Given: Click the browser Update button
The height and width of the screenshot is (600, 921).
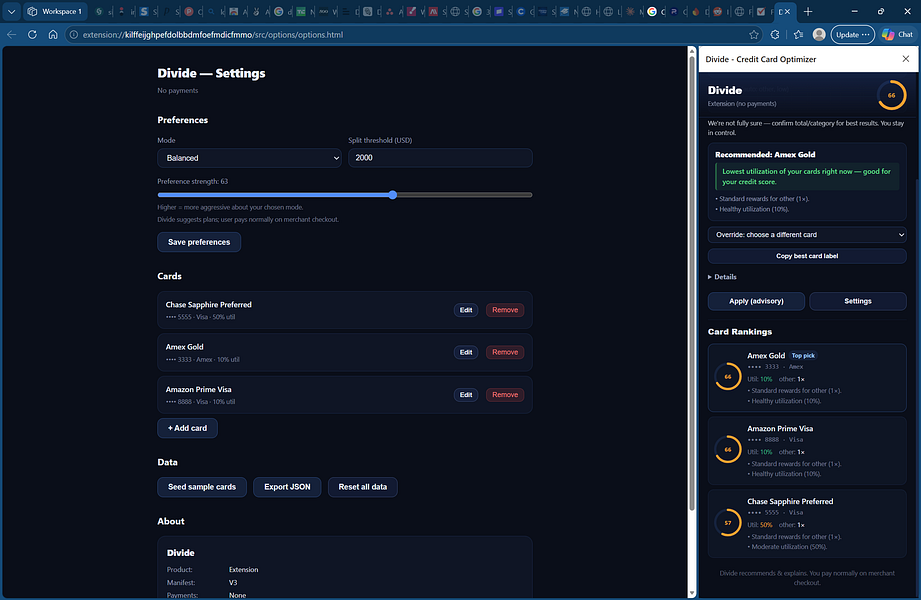Looking at the screenshot, I should point(852,35).
